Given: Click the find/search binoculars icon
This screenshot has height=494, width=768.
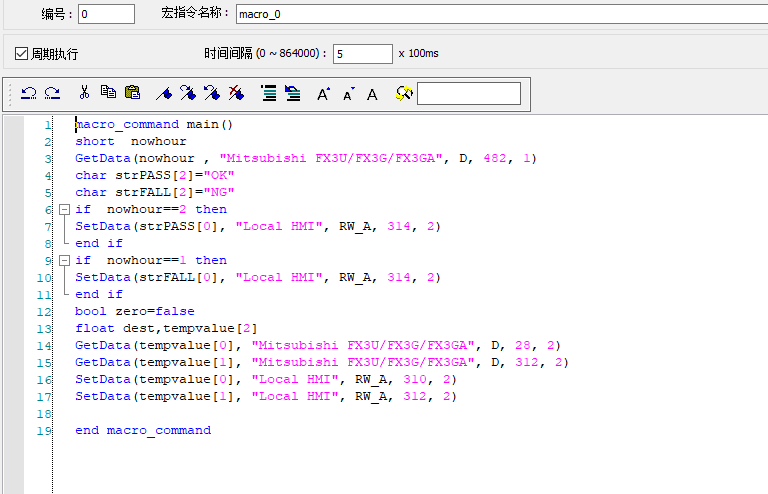Looking at the screenshot, I should [x=403, y=93].
